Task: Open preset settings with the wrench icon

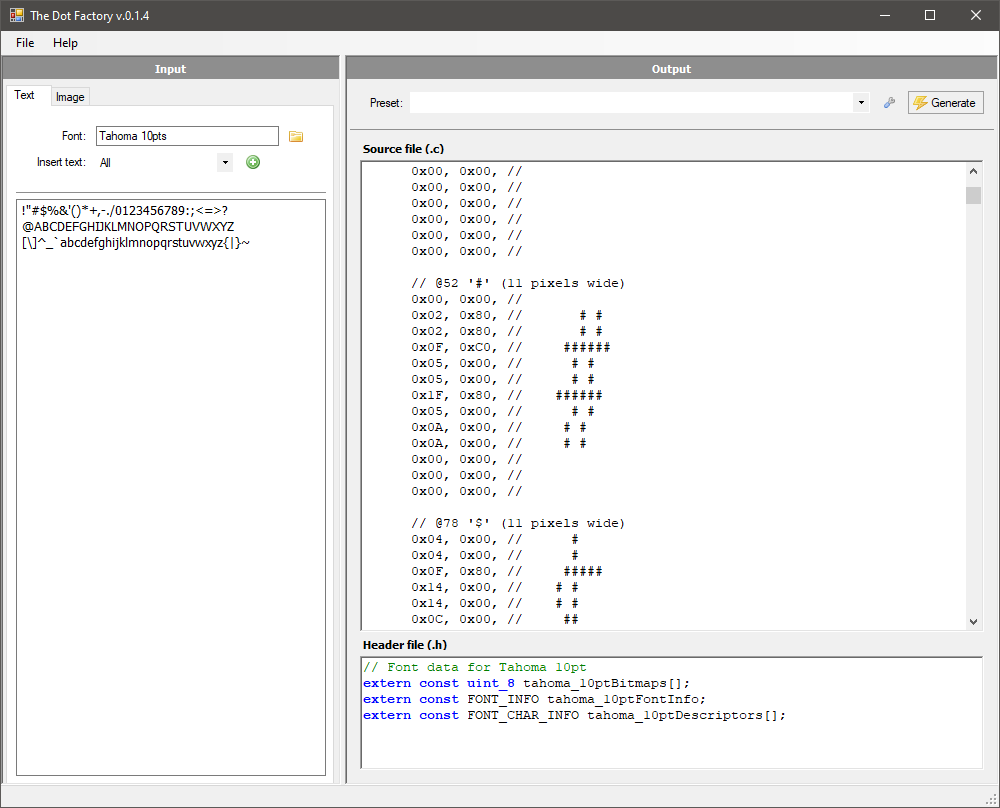Action: click(x=889, y=103)
